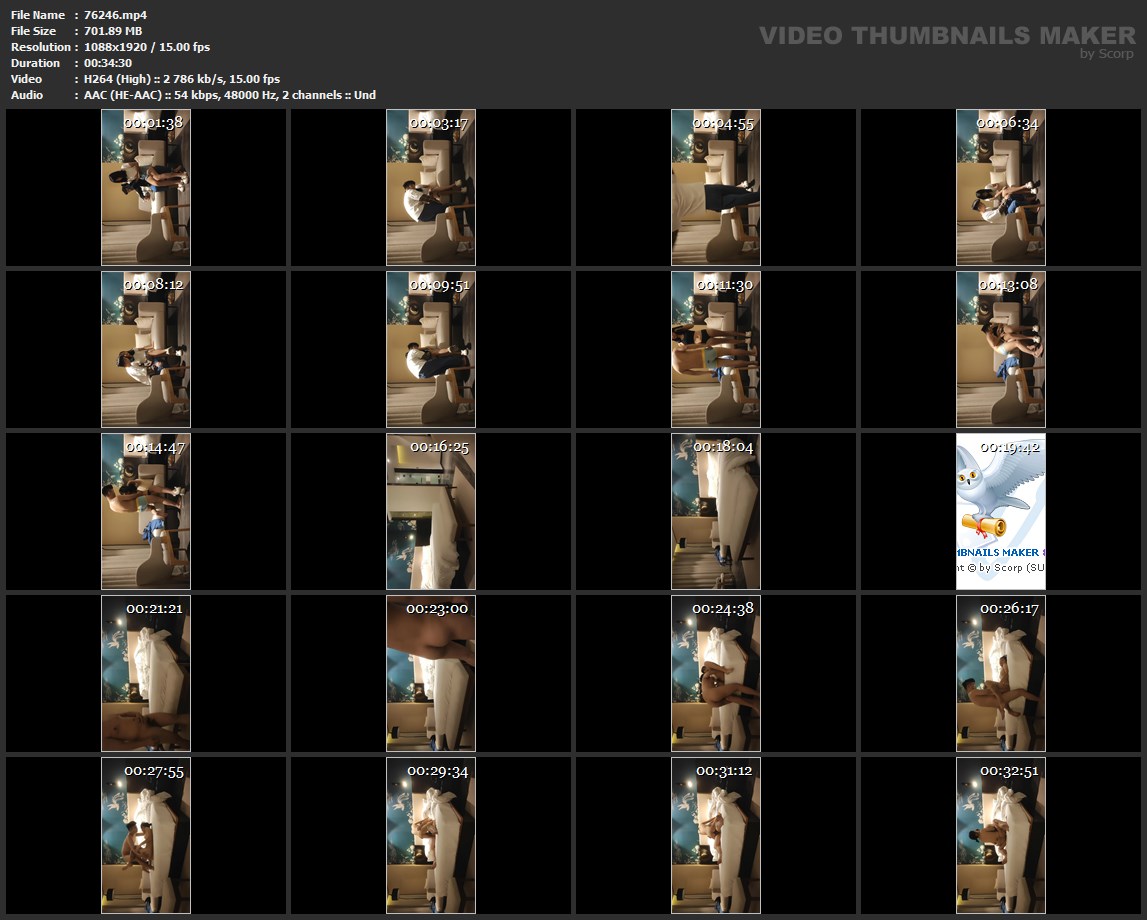
Task: Click the VIDEO THUMBNAILS MAKER watermark
Action: click(946, 36)
